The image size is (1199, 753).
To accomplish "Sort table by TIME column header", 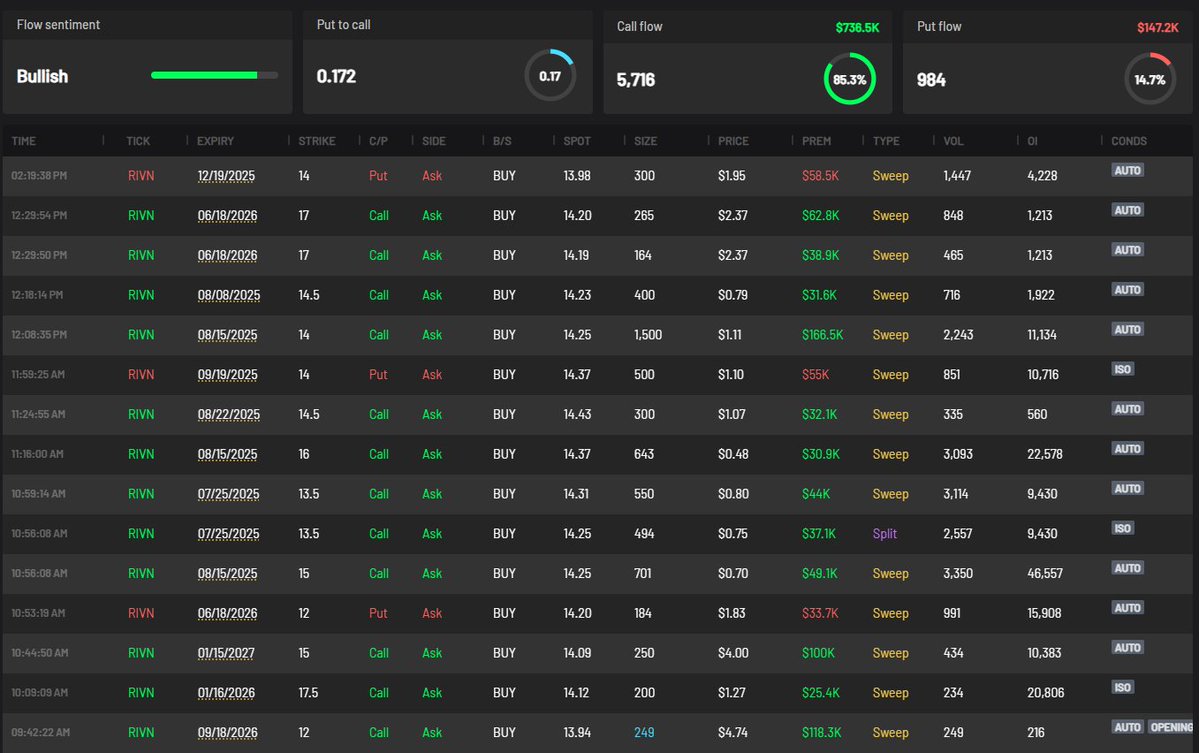I will point(24,141).
